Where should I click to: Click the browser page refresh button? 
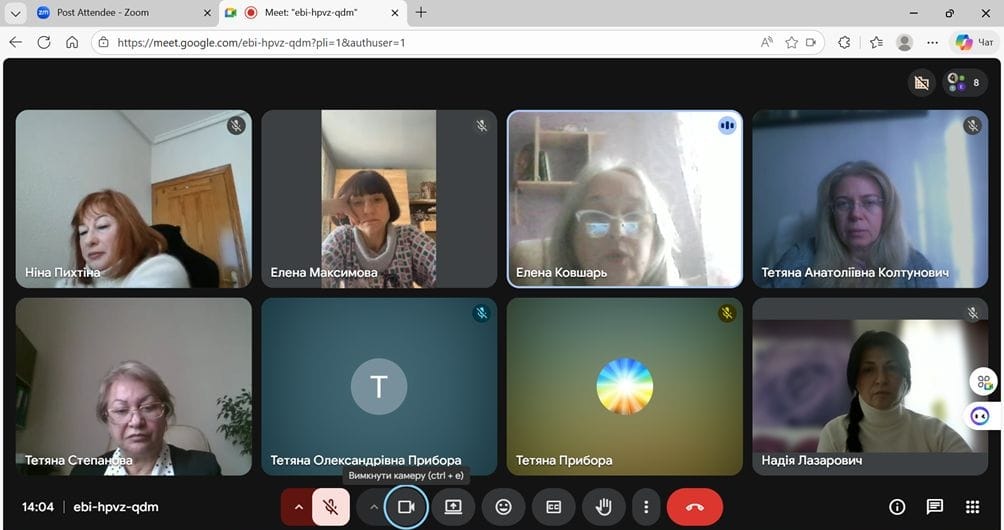click(44, 42)
